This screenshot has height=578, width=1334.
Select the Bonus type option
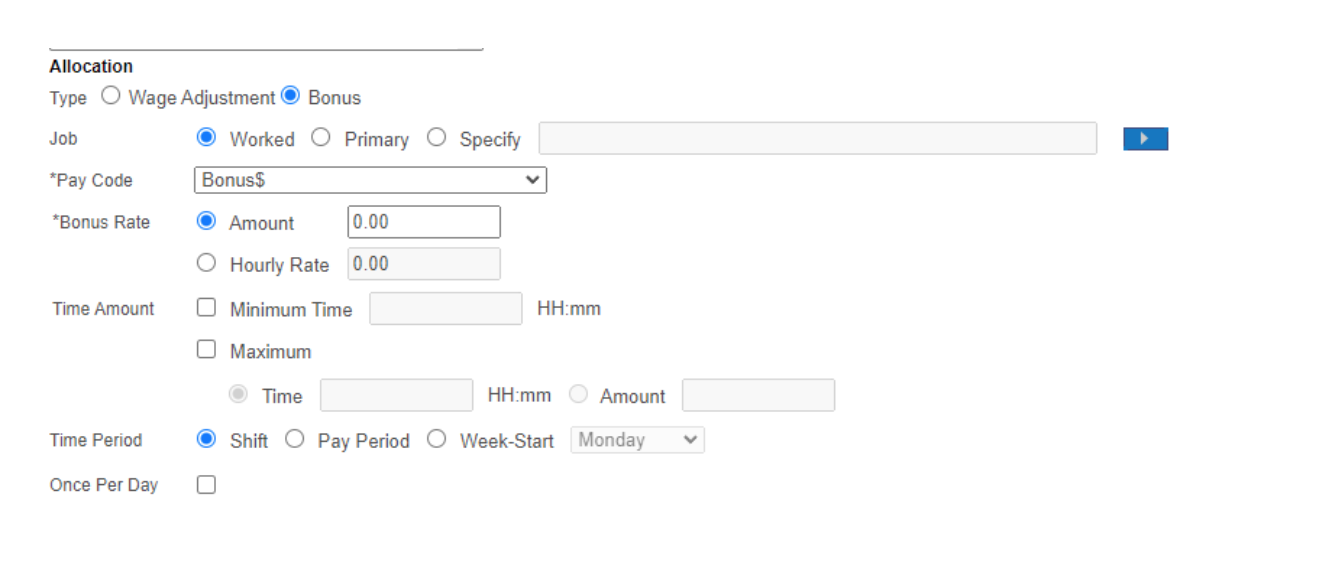pyautogui.click(x=291, y=97)
